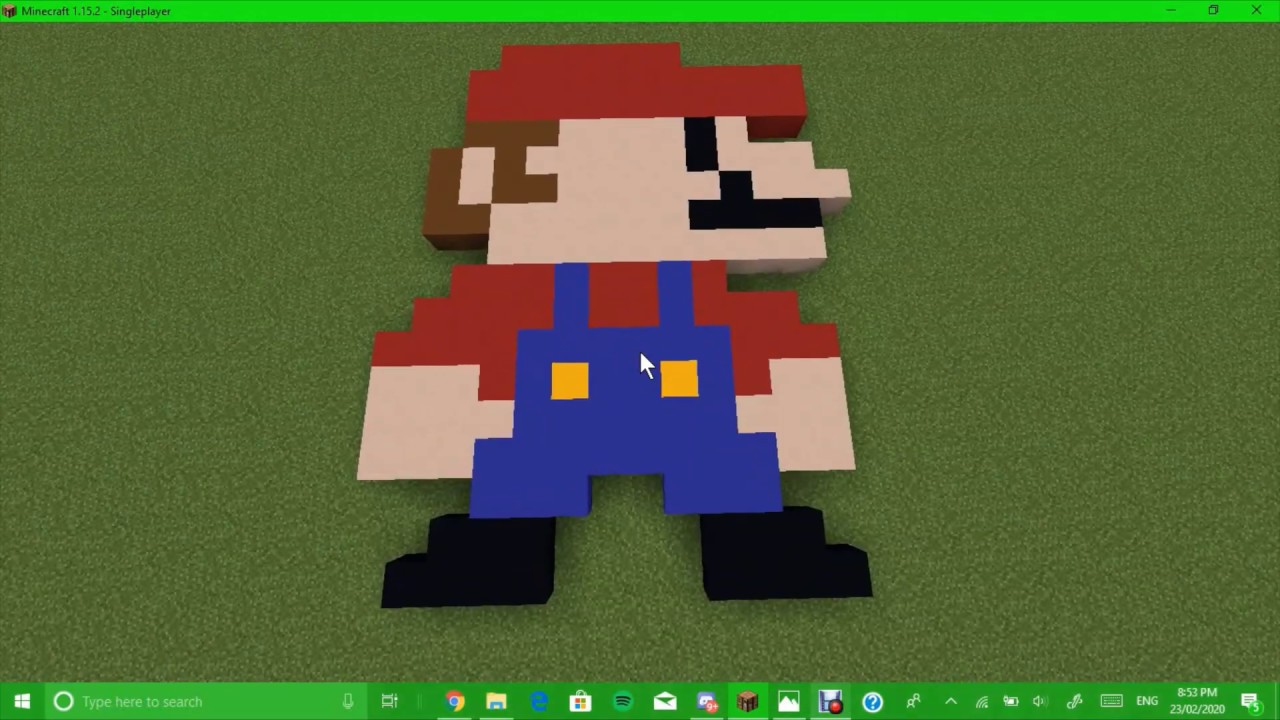This screenshot has height=720, width=1280.
Task: Click the 'Minecraft 1.15.2 - Singleplayer' title text
Action: [x=96, y=11]
